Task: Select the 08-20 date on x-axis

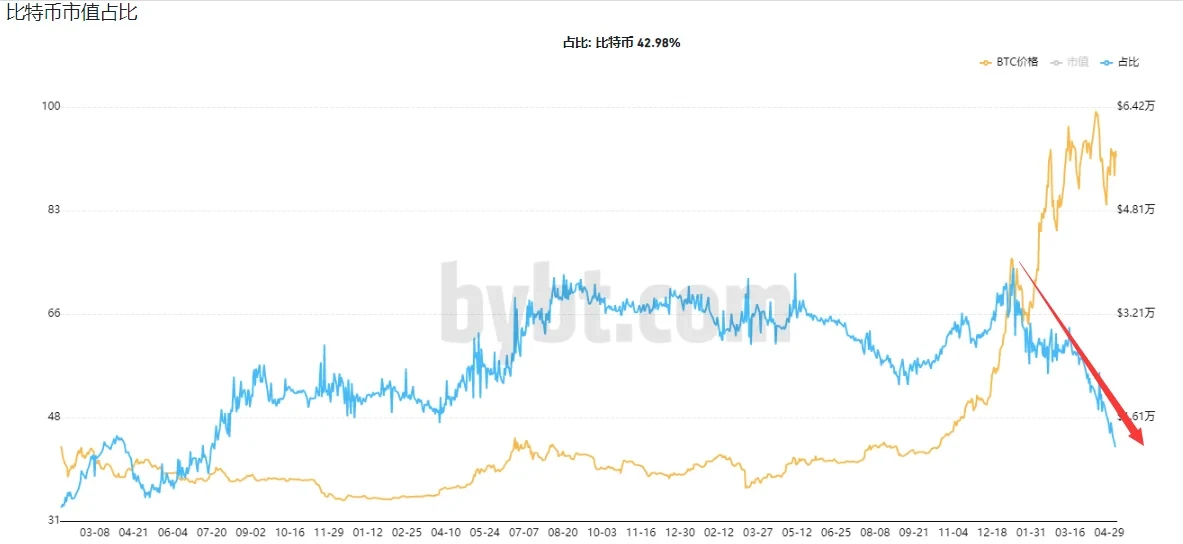Action: pos(562,534)
